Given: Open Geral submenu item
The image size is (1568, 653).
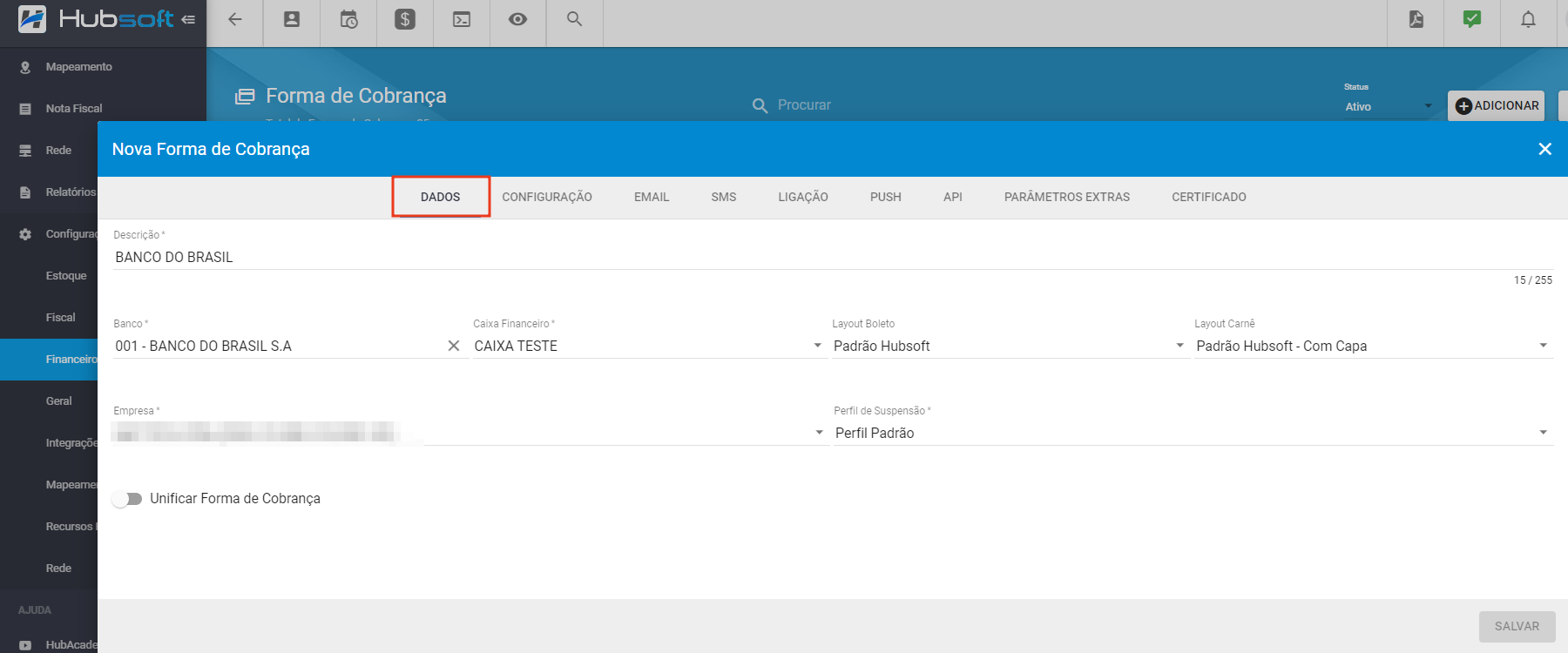Looking at the screenshot, I should tap(59, 401).
